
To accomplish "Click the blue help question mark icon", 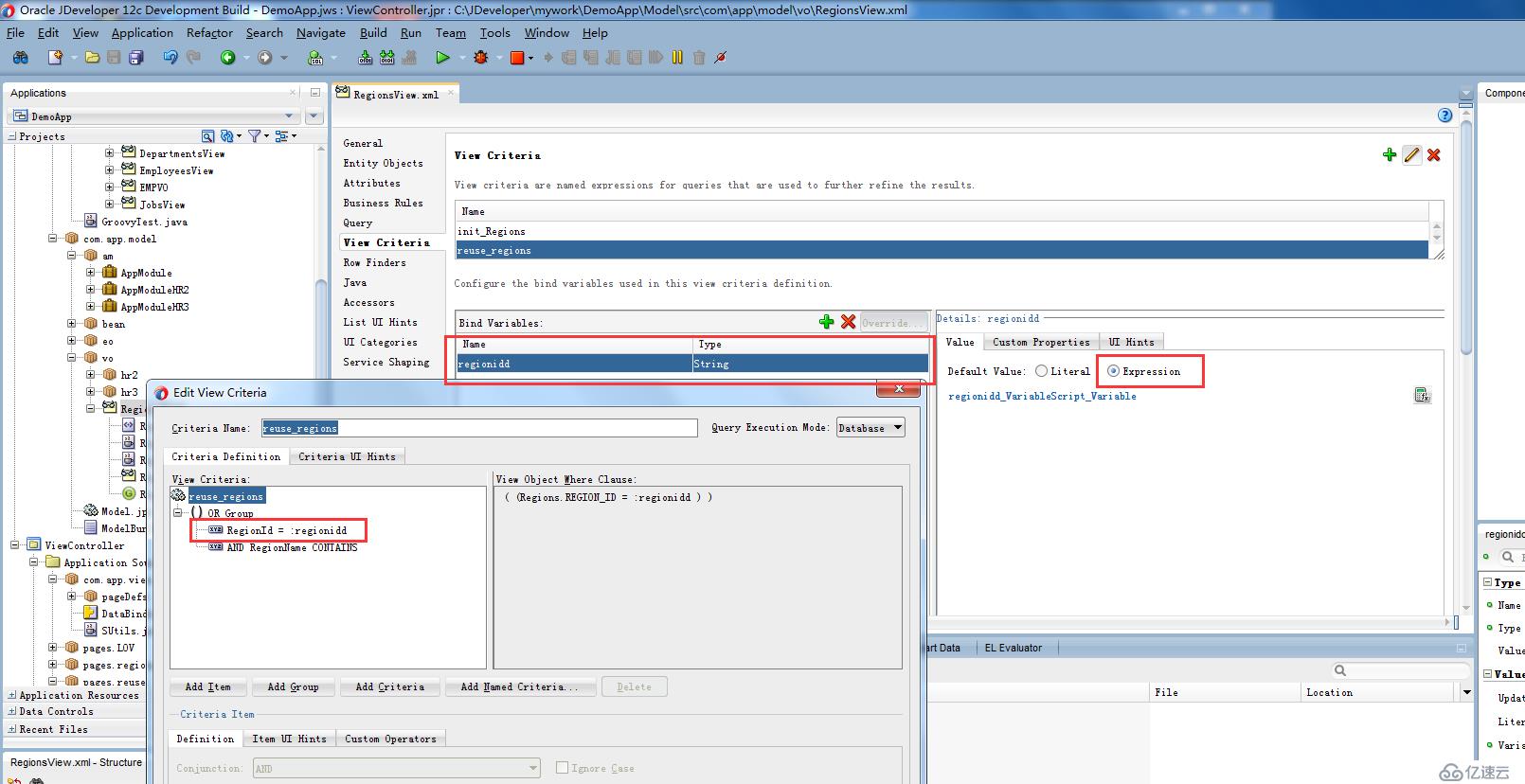I will tap(1444, 116).
